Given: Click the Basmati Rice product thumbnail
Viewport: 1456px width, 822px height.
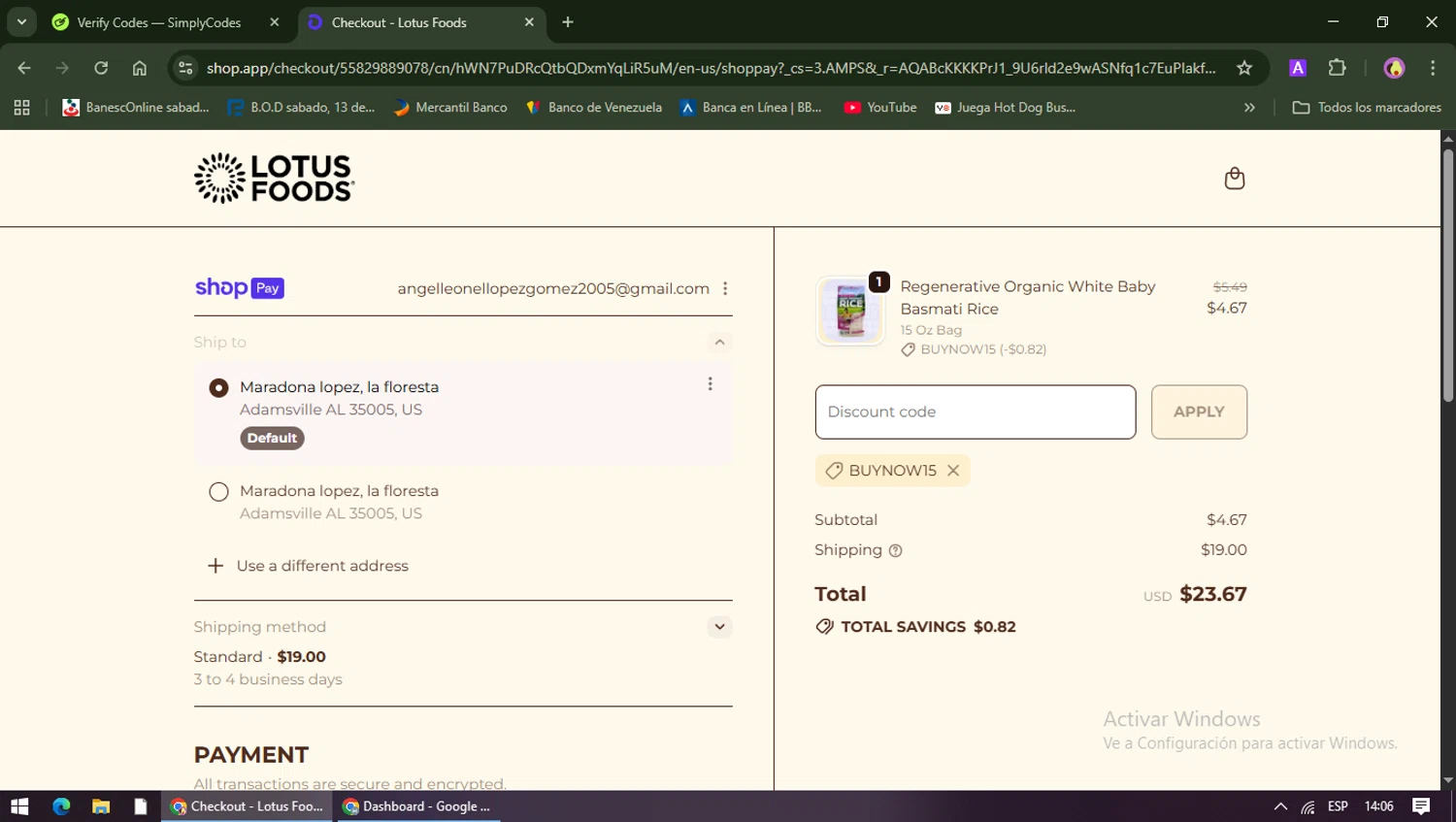Looking at the screenshot, I should 850,311.
